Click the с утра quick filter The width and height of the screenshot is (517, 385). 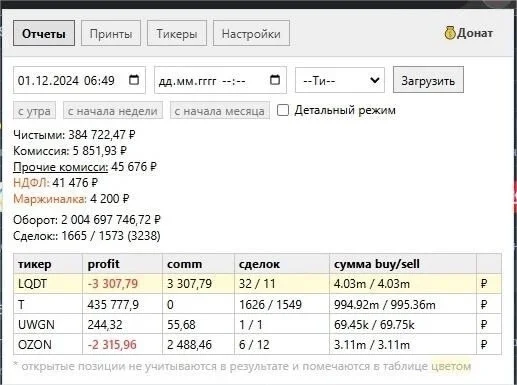(x=34, y=110)
